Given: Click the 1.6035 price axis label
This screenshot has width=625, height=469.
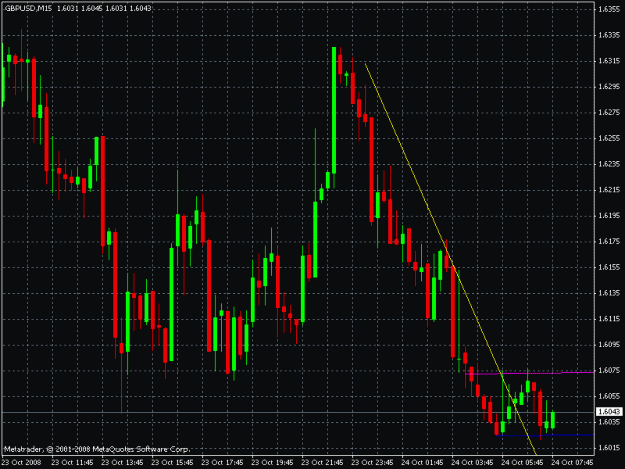Looking at the screenshot, I should pyautogui.click(x=609, y=422).
